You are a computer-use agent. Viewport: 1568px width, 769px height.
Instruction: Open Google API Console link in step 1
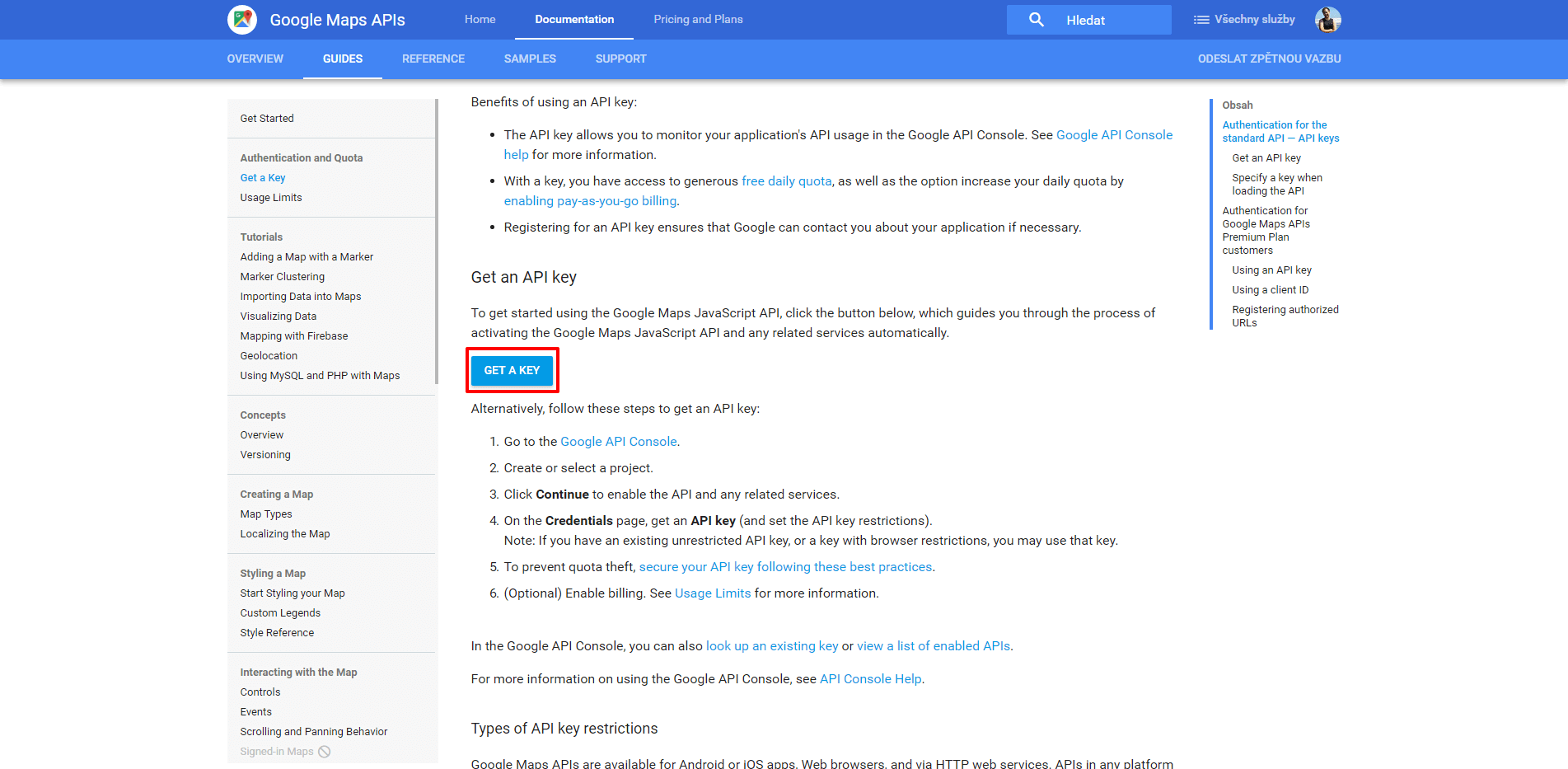point(619,442)
